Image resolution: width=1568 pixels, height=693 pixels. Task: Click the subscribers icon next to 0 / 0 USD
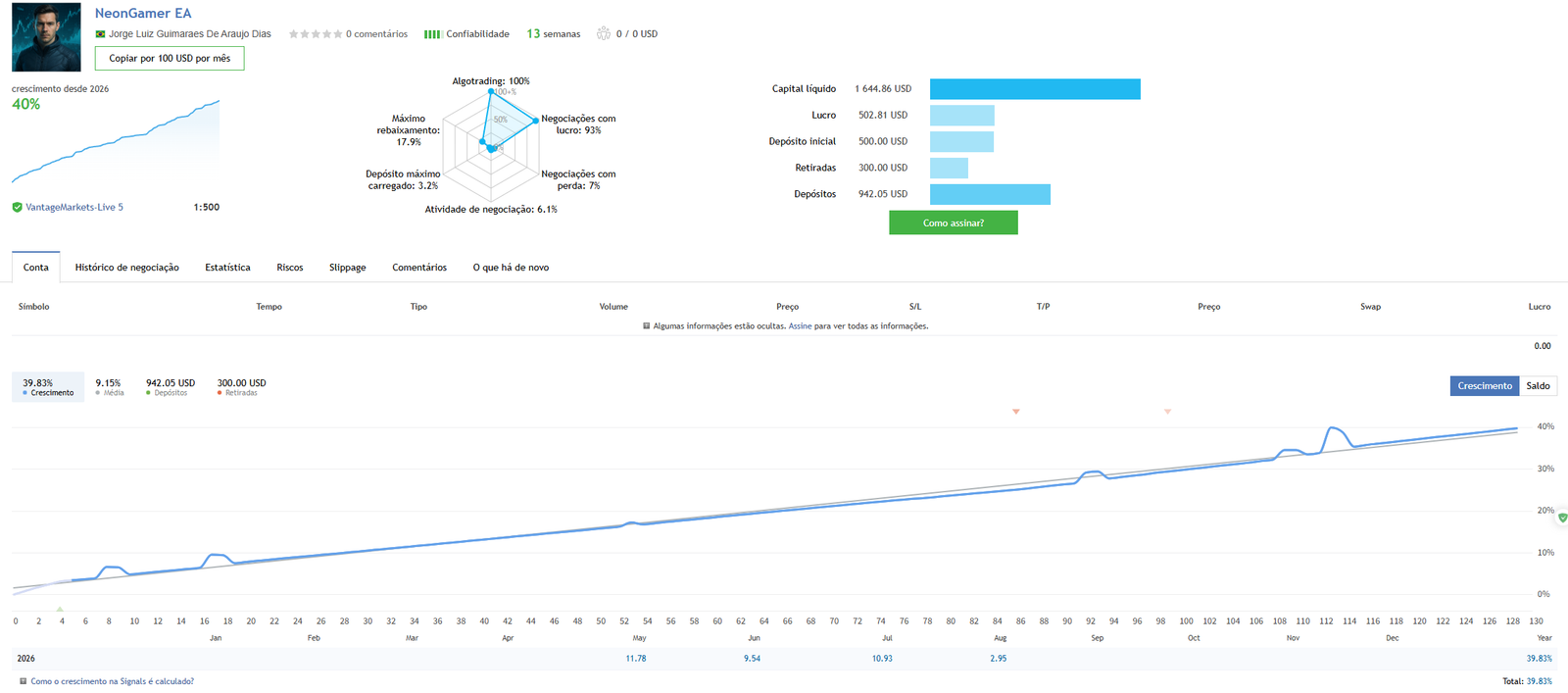(604, 33)
